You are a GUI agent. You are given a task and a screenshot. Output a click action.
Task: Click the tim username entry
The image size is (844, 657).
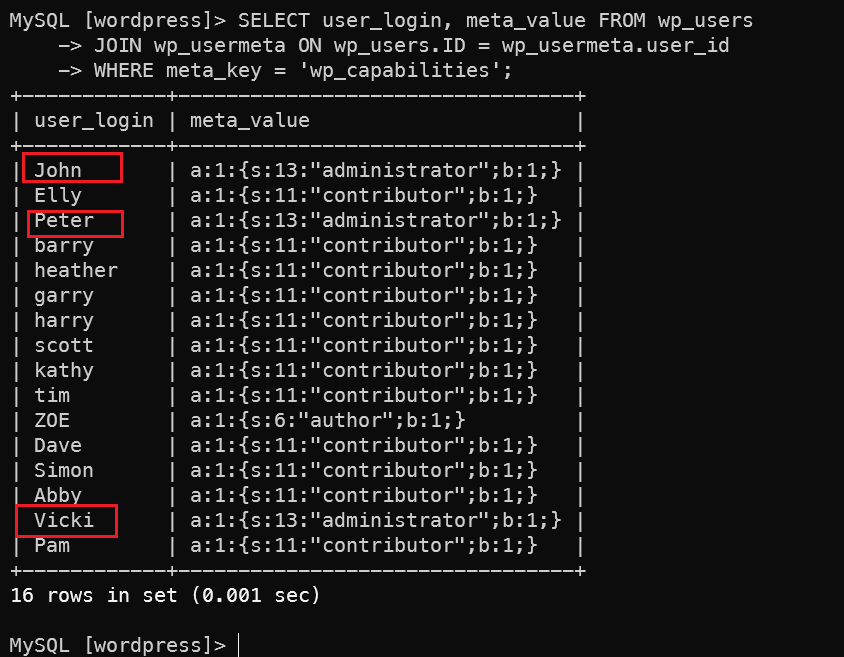[52, 395]
